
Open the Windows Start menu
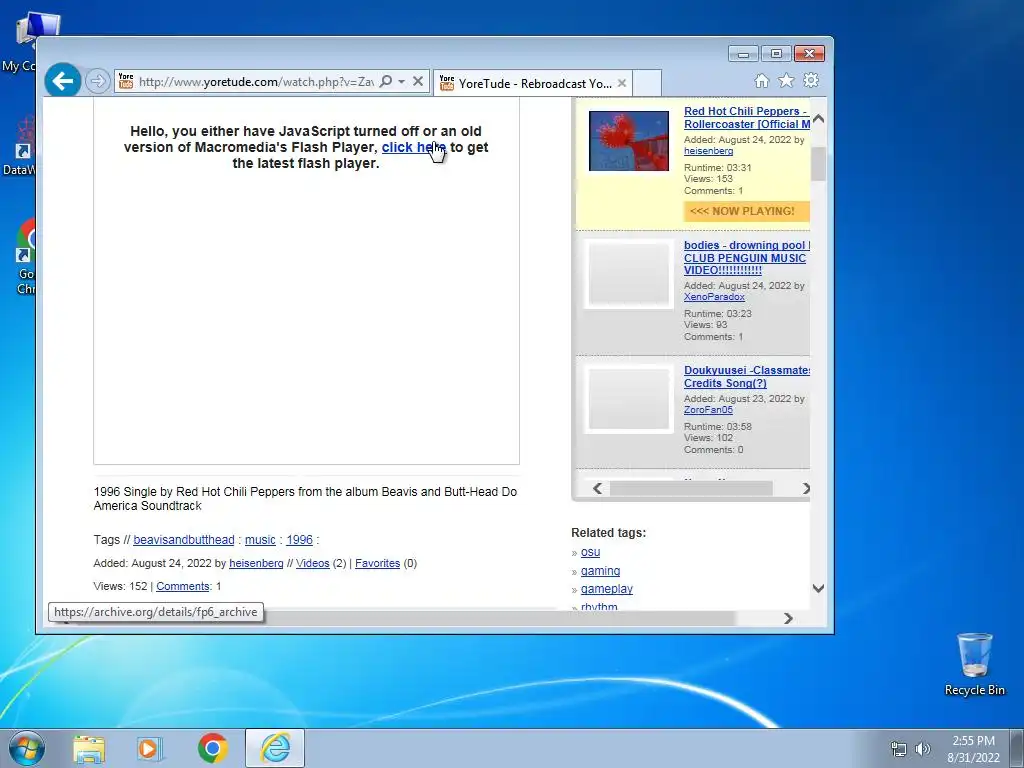pos(27,748)
